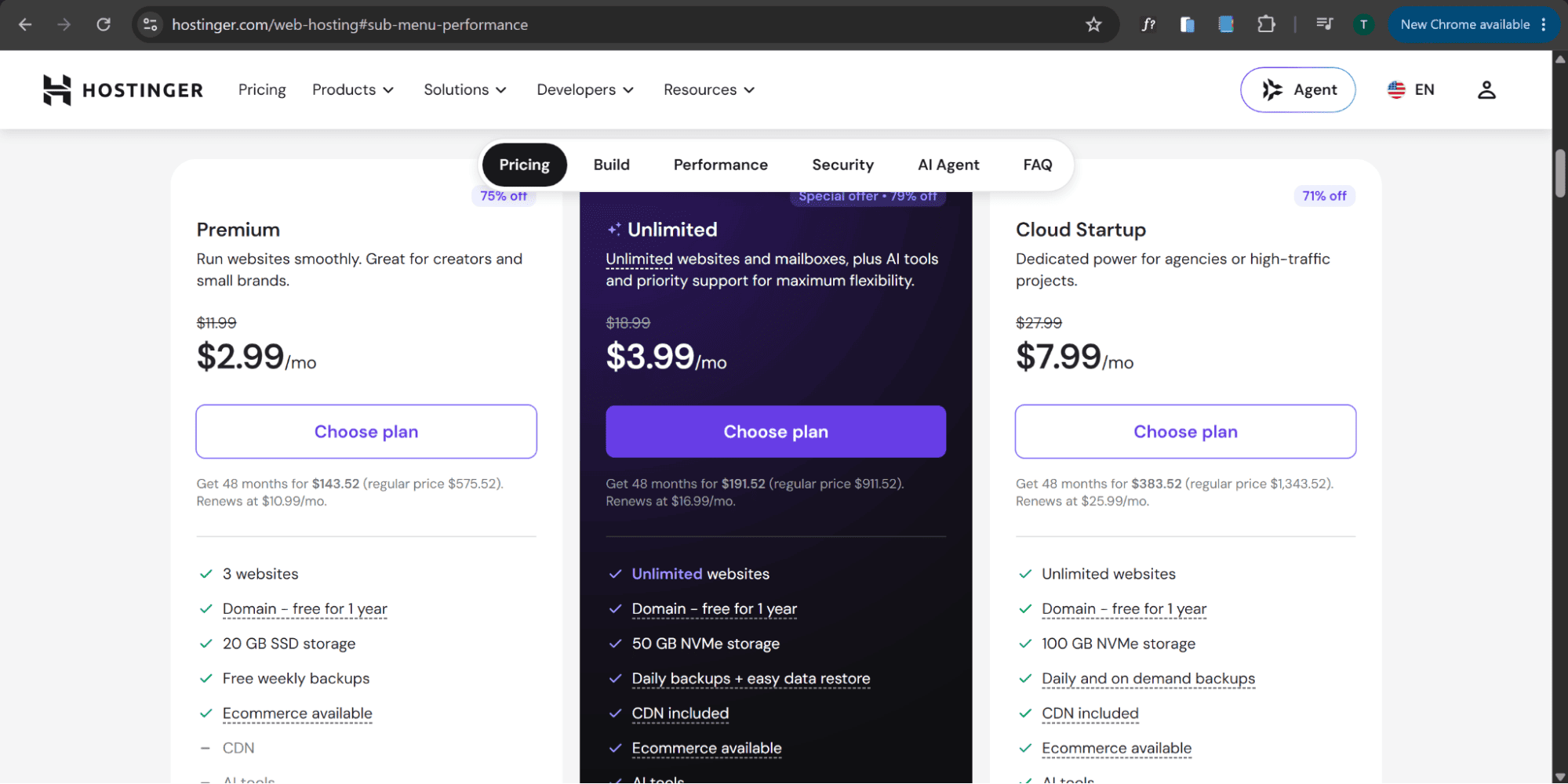
Task: Expand the Solutions dropdown menu
Action: tap(465, 90)
